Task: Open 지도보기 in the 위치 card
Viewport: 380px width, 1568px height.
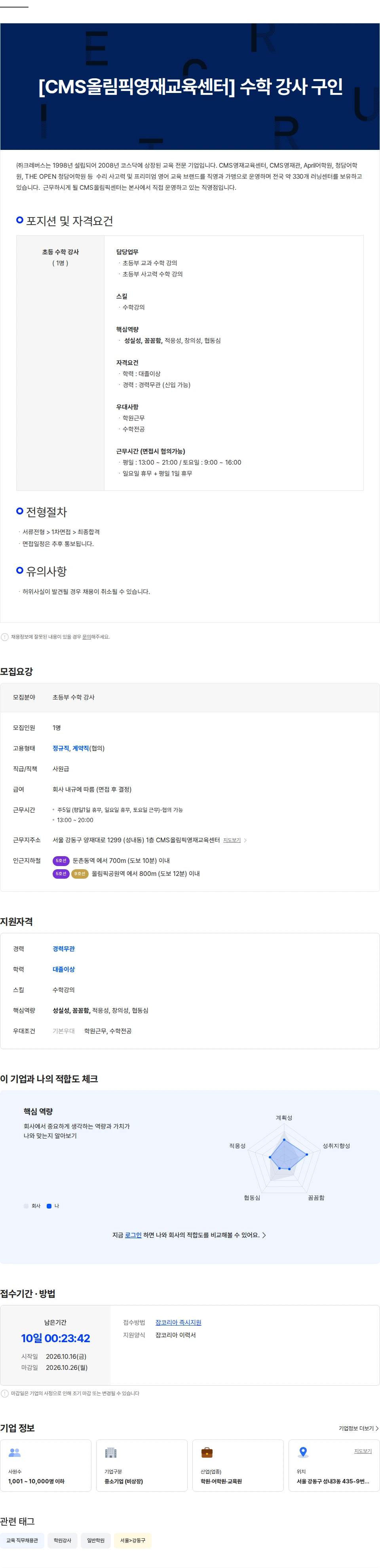Action: click(363, 1451)
